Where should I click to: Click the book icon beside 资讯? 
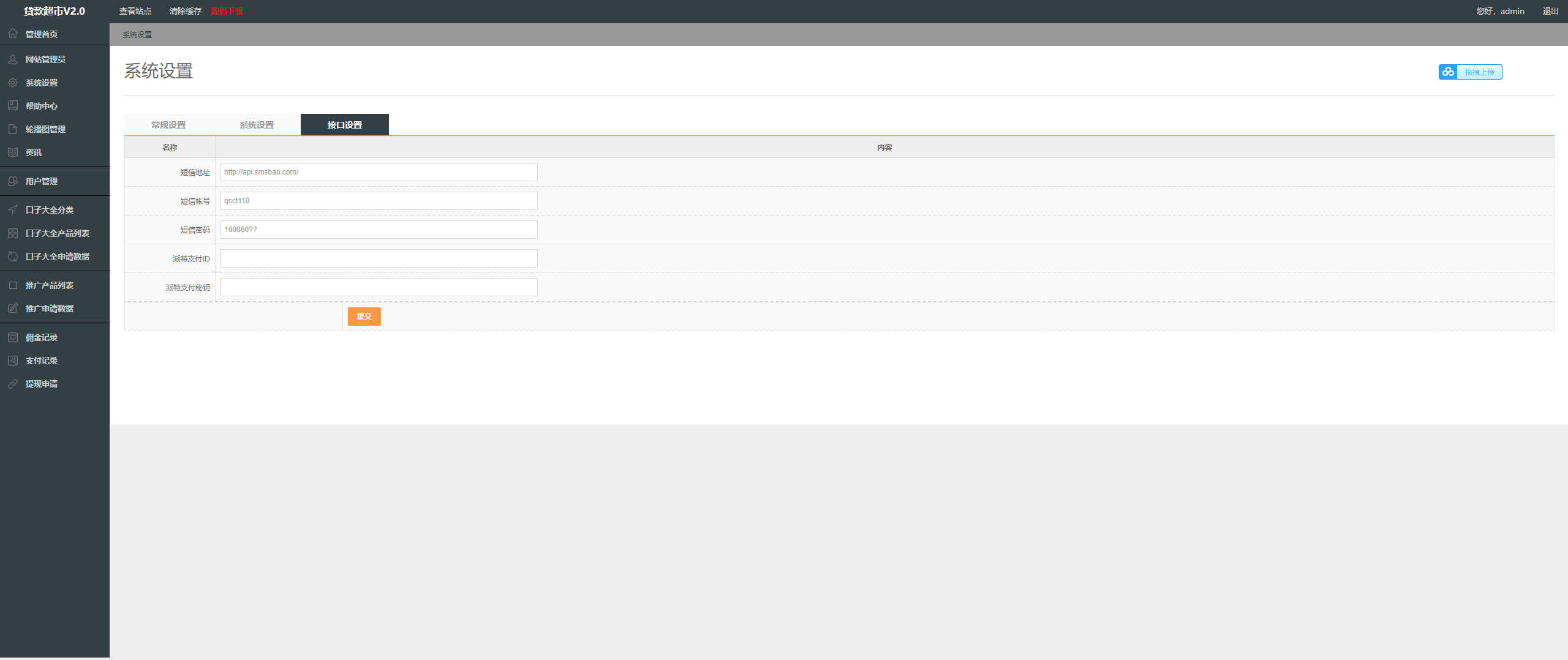(x=13, y=152)
